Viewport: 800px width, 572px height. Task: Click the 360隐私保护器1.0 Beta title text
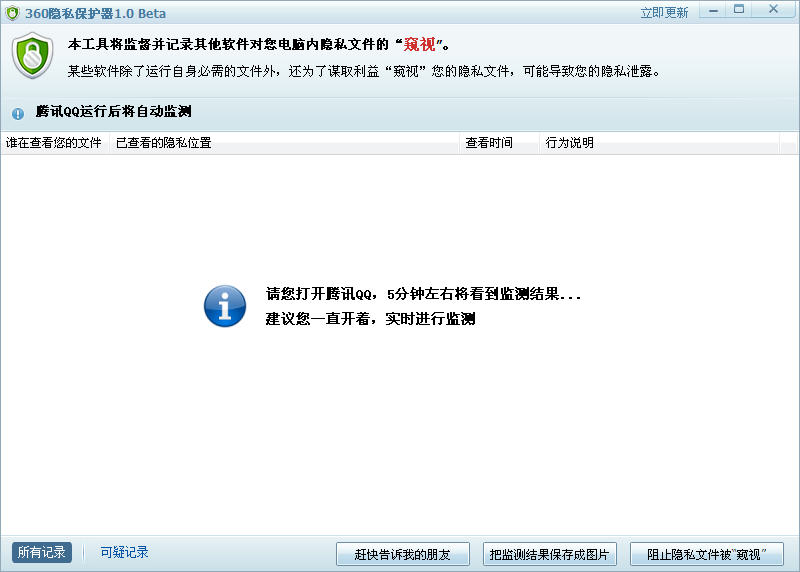pyautogui.click(x=95, y=13)
